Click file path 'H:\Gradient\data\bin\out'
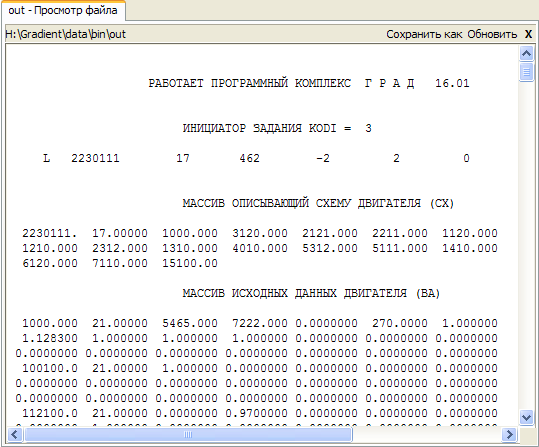539x447 pixels. click(66, 34)
